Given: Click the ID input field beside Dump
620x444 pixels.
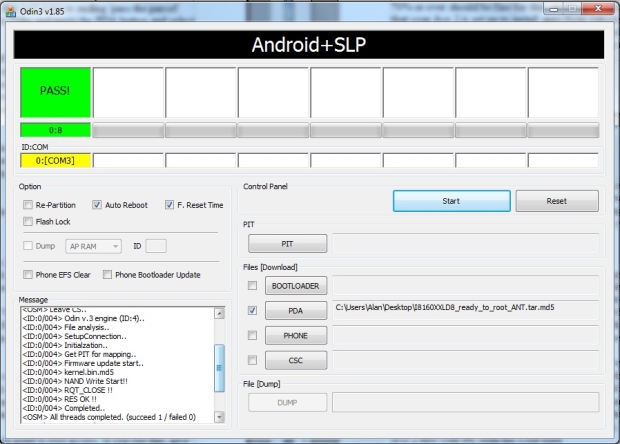Looking at the screenshot, I should click(156, 246).
